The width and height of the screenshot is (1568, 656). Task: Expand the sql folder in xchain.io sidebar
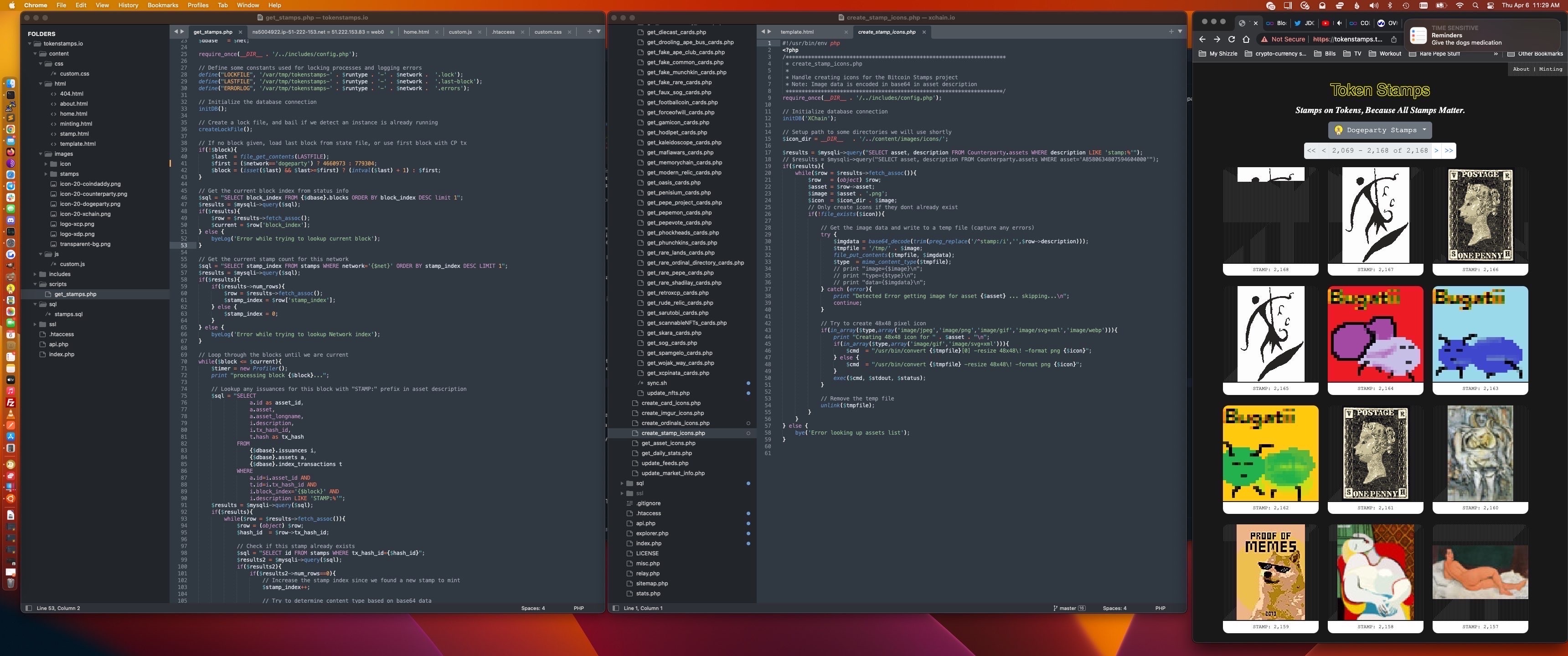tap(622, 483)
